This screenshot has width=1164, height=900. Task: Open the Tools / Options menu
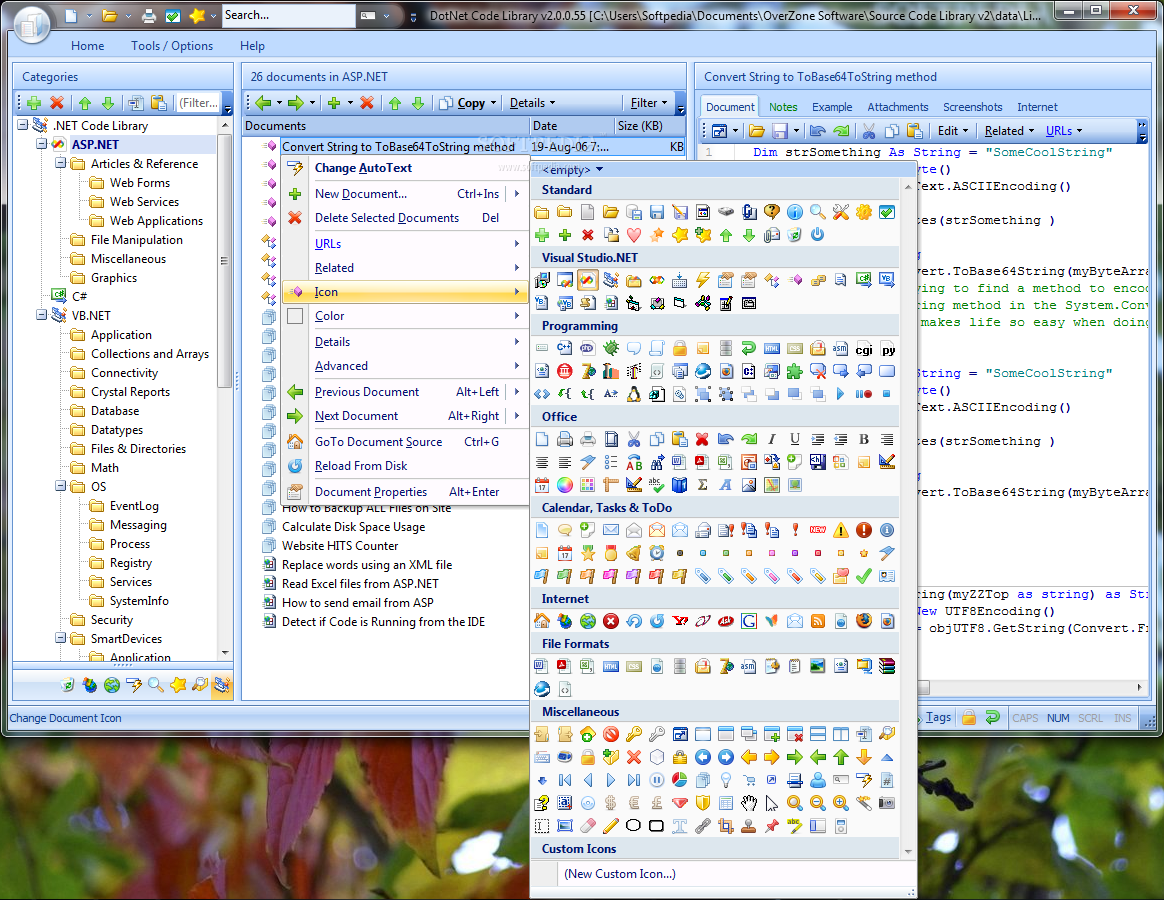coord(171,46)
